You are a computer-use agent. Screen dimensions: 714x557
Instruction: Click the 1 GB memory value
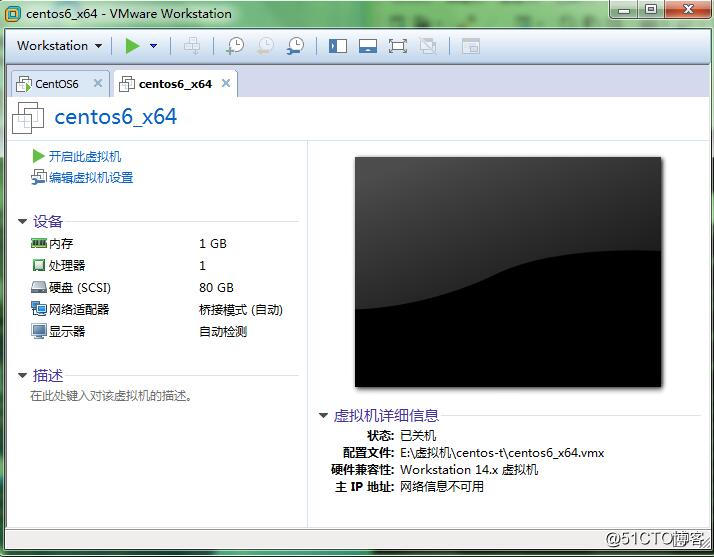pos(213,244)
